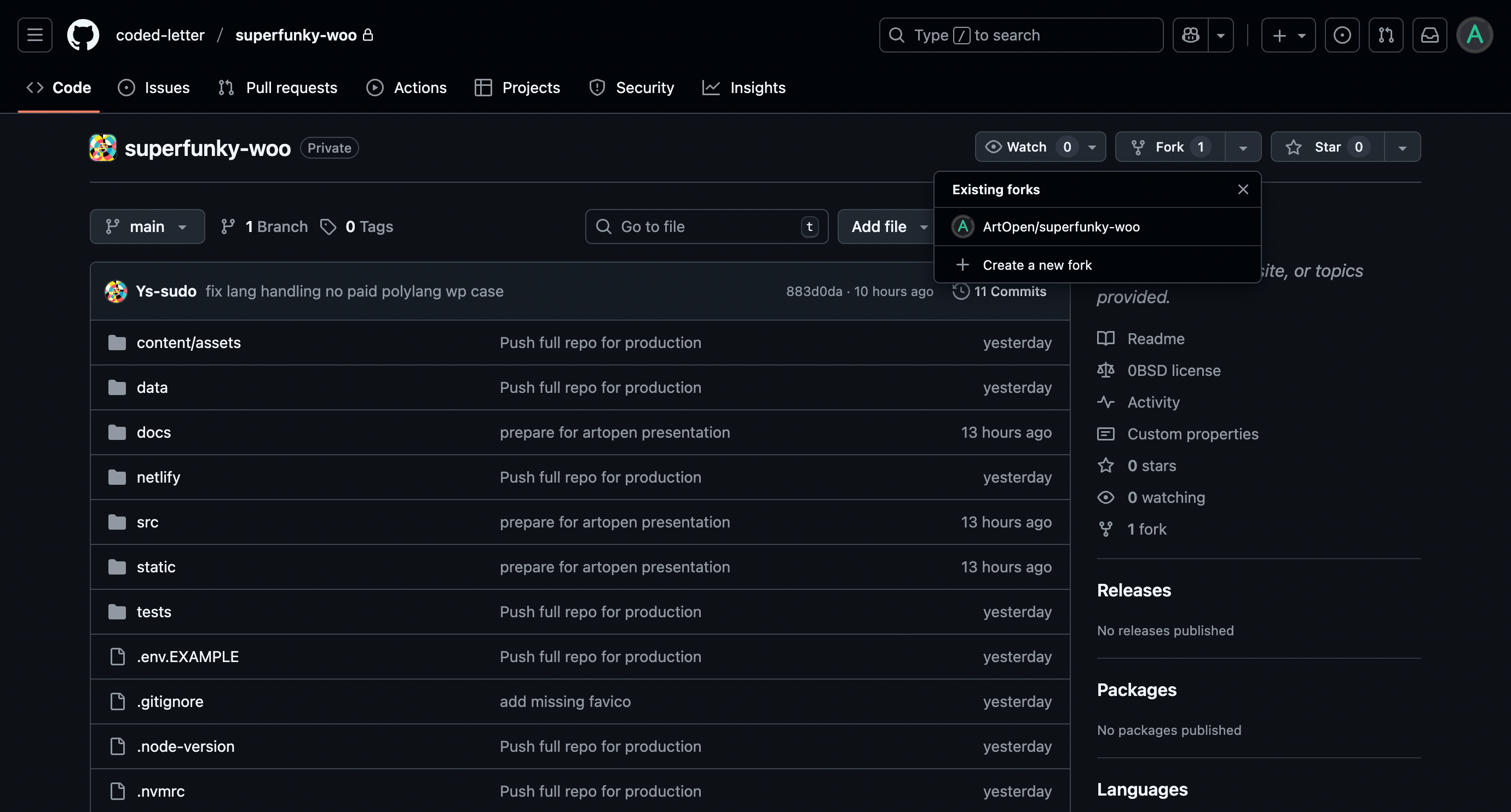Open the hamburger navigation menu
This screenshot has height=812, width=1511.
[x=34, y=35]
